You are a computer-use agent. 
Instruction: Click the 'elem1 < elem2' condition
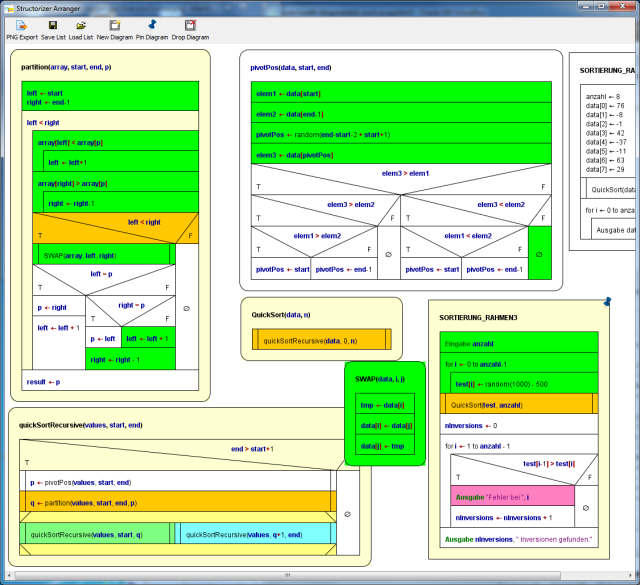(464, 242)
